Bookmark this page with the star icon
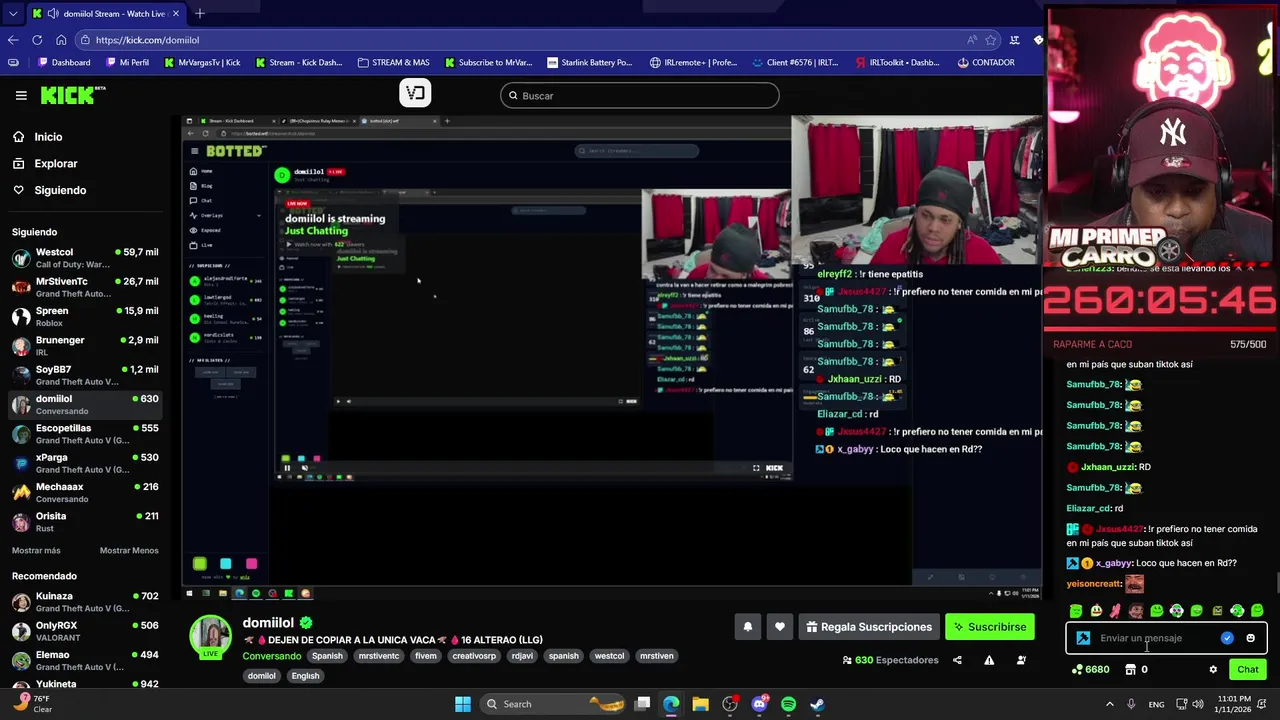 pyautogui.click(x=991, y=40)
